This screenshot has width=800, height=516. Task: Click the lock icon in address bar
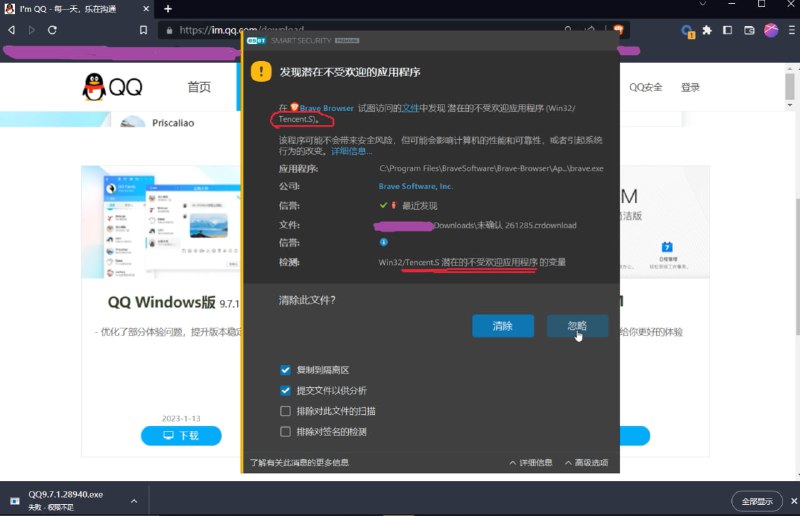[169, 31]
